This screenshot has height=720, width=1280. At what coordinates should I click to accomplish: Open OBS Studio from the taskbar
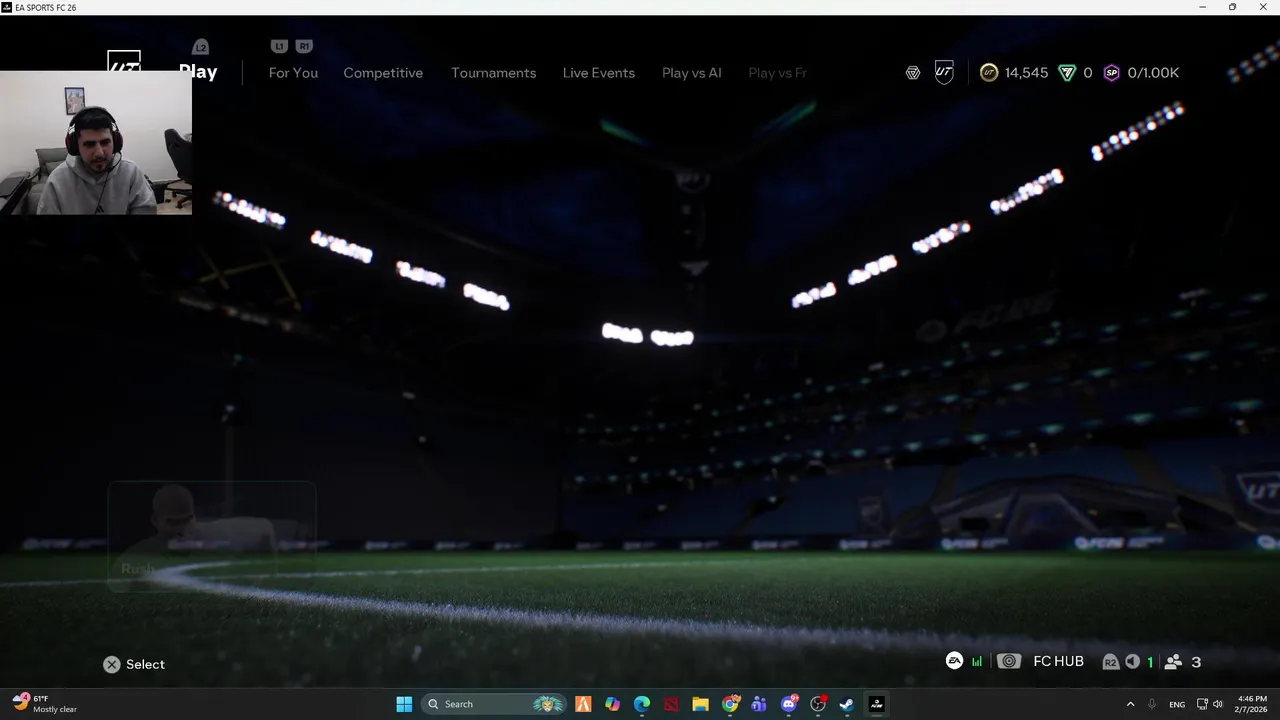819,704
